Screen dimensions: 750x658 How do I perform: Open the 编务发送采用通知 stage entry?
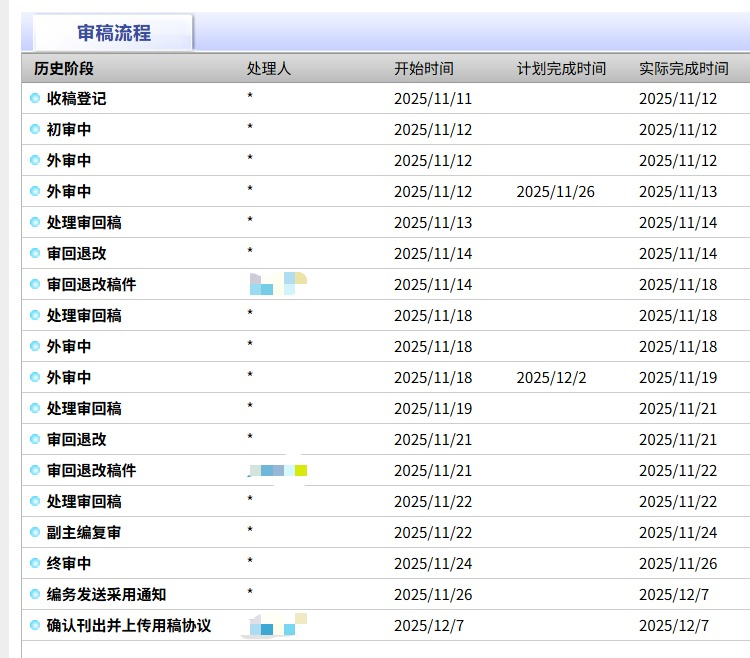coord(106,595)
